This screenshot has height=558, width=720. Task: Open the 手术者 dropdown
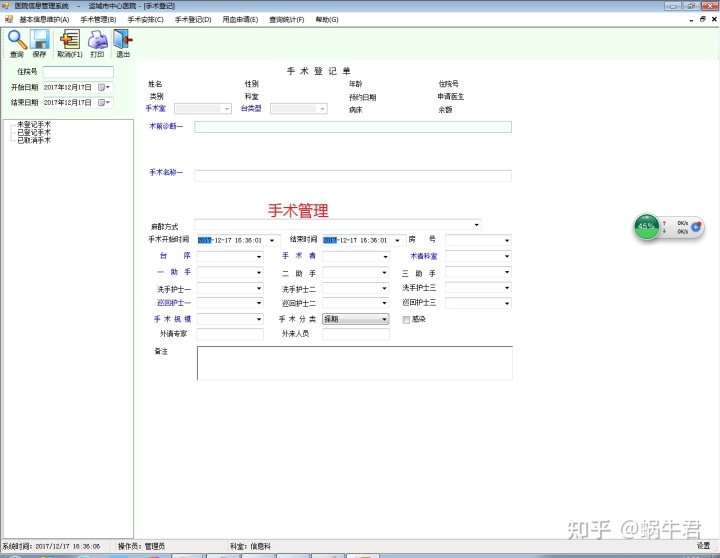coord(385,257)
